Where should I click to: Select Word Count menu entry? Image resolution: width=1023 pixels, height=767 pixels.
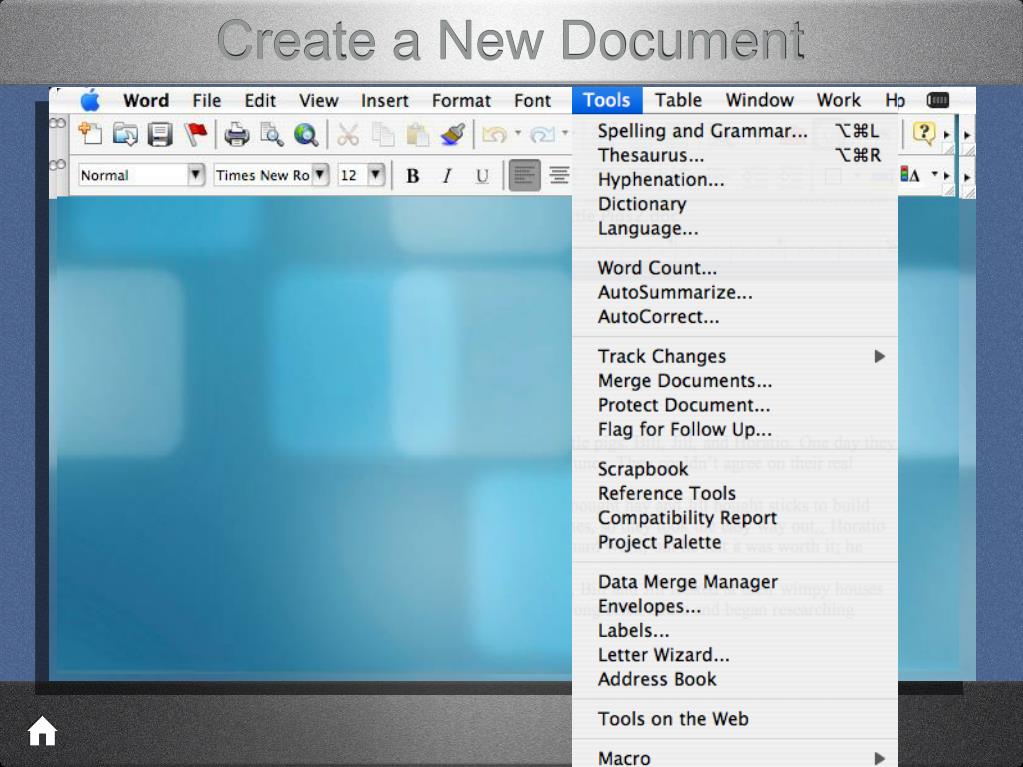coord(735,267)
